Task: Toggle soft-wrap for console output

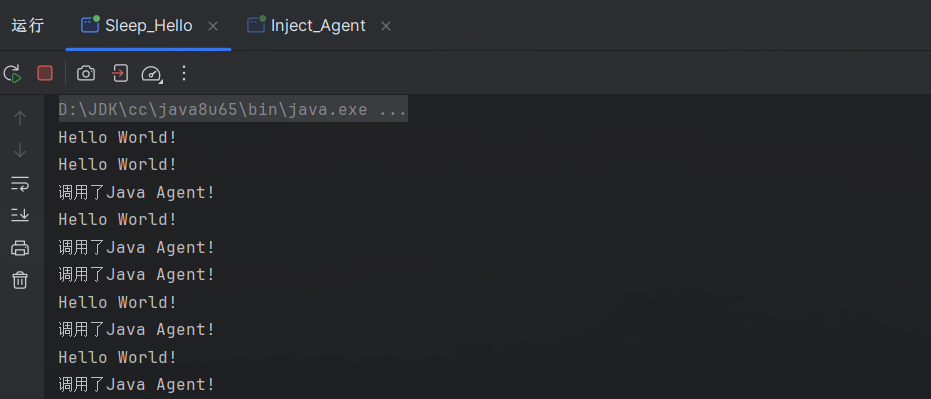Action: [20, 183]
